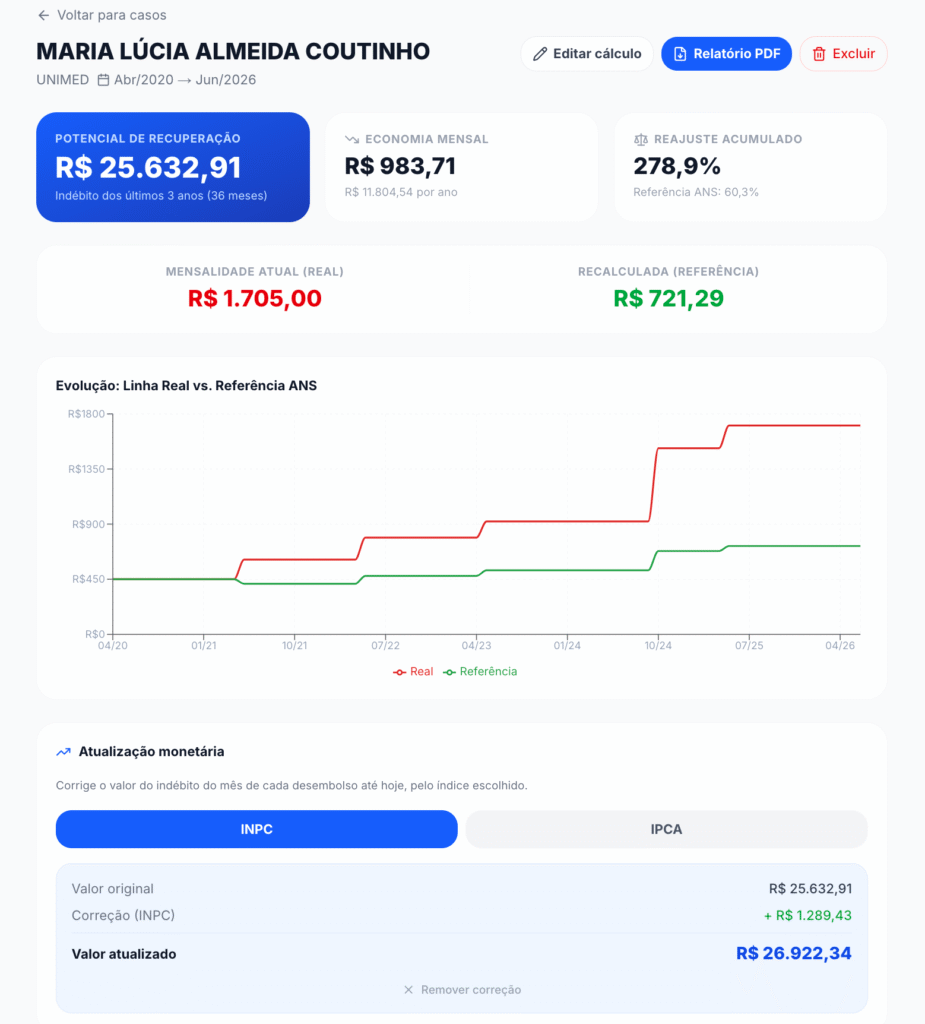Click the Corrige o valor do indébito description
The height and width of the screenshot is (1024, 925).
291,786
